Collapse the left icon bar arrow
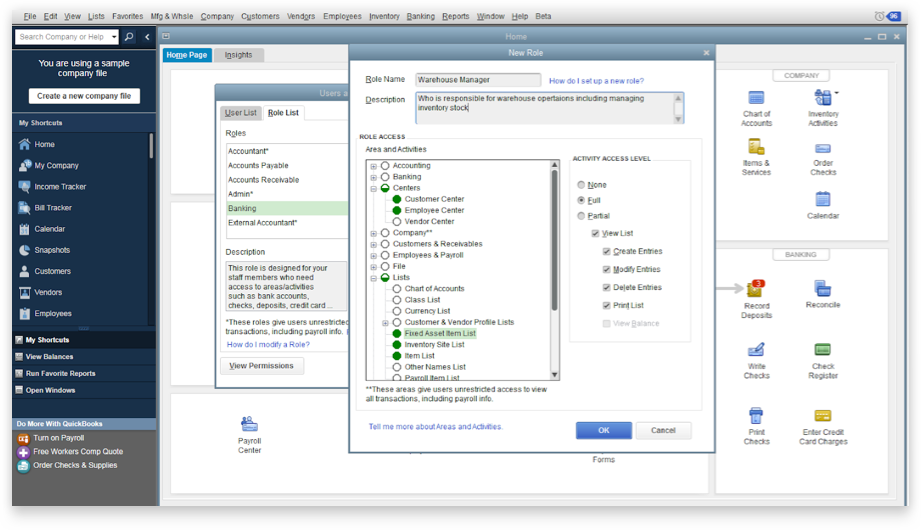Viewport: 922px width, 530px height. 147,36
